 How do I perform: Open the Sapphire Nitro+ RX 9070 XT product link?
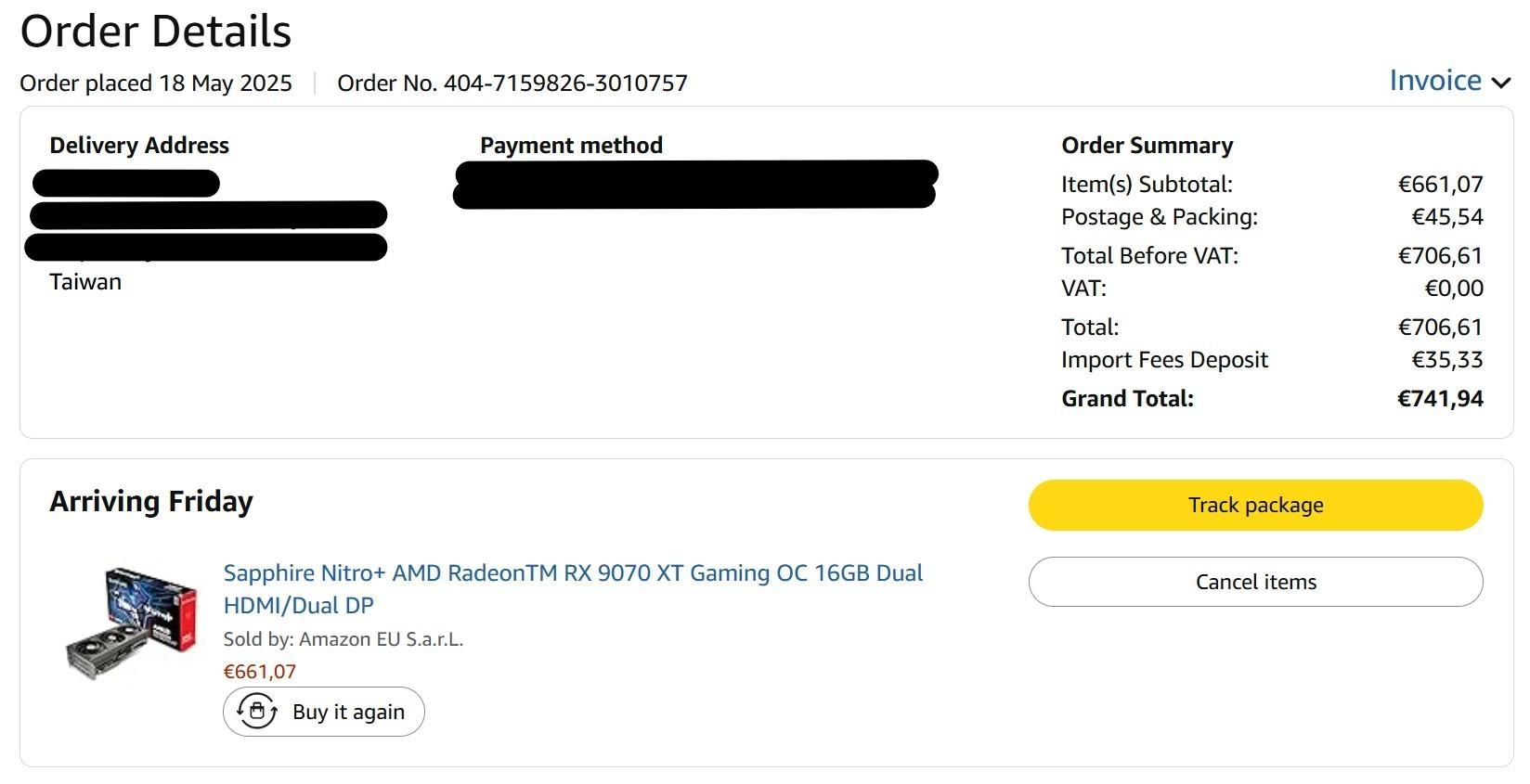[573, 589]
